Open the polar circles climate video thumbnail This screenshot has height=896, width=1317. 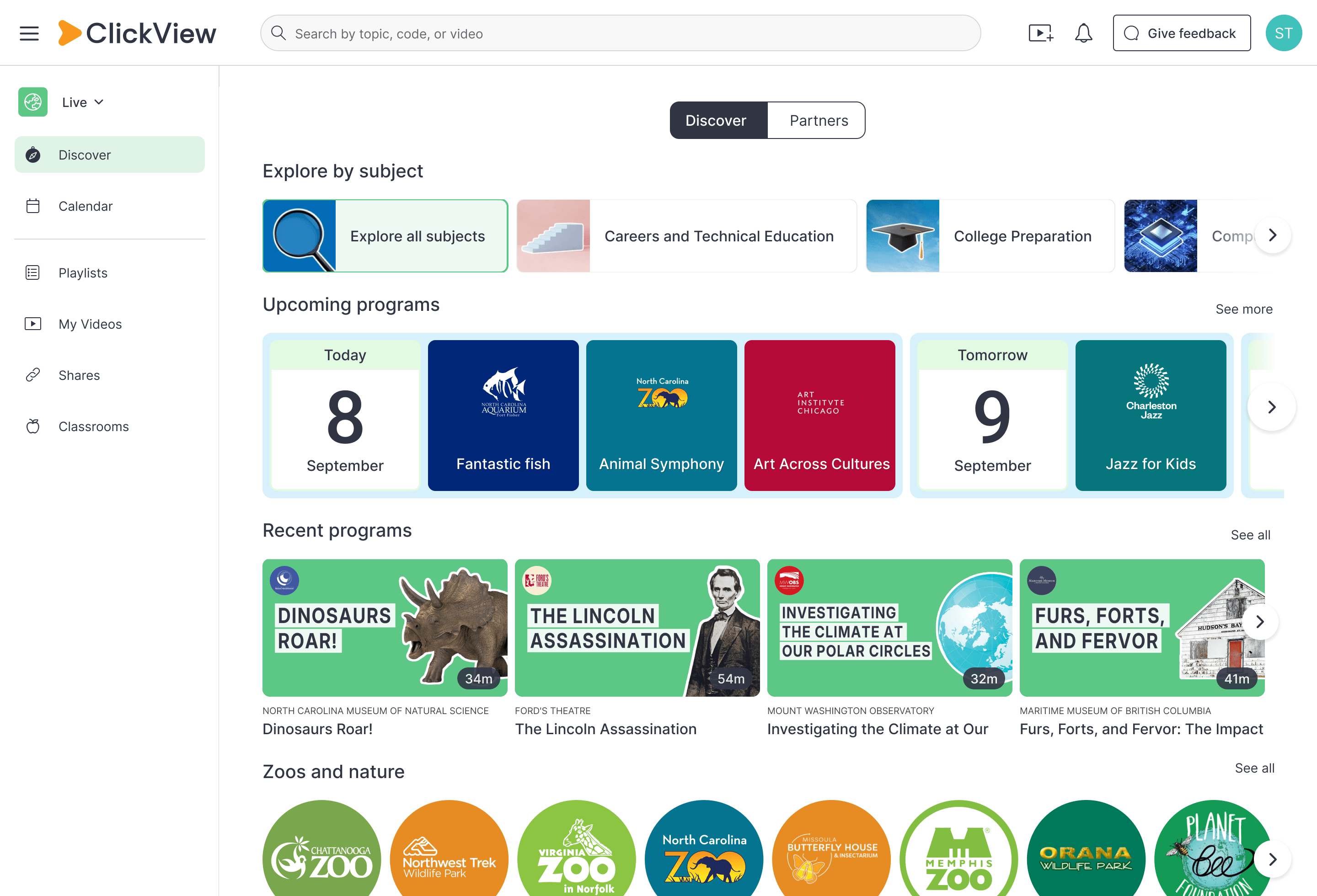pyautogui.click(x=890, y=628)
